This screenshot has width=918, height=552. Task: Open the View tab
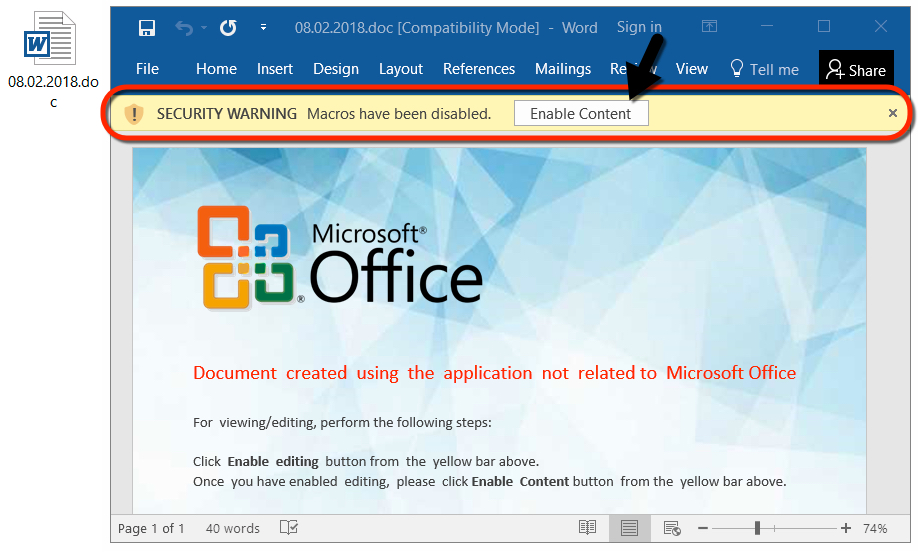(691, 69)
